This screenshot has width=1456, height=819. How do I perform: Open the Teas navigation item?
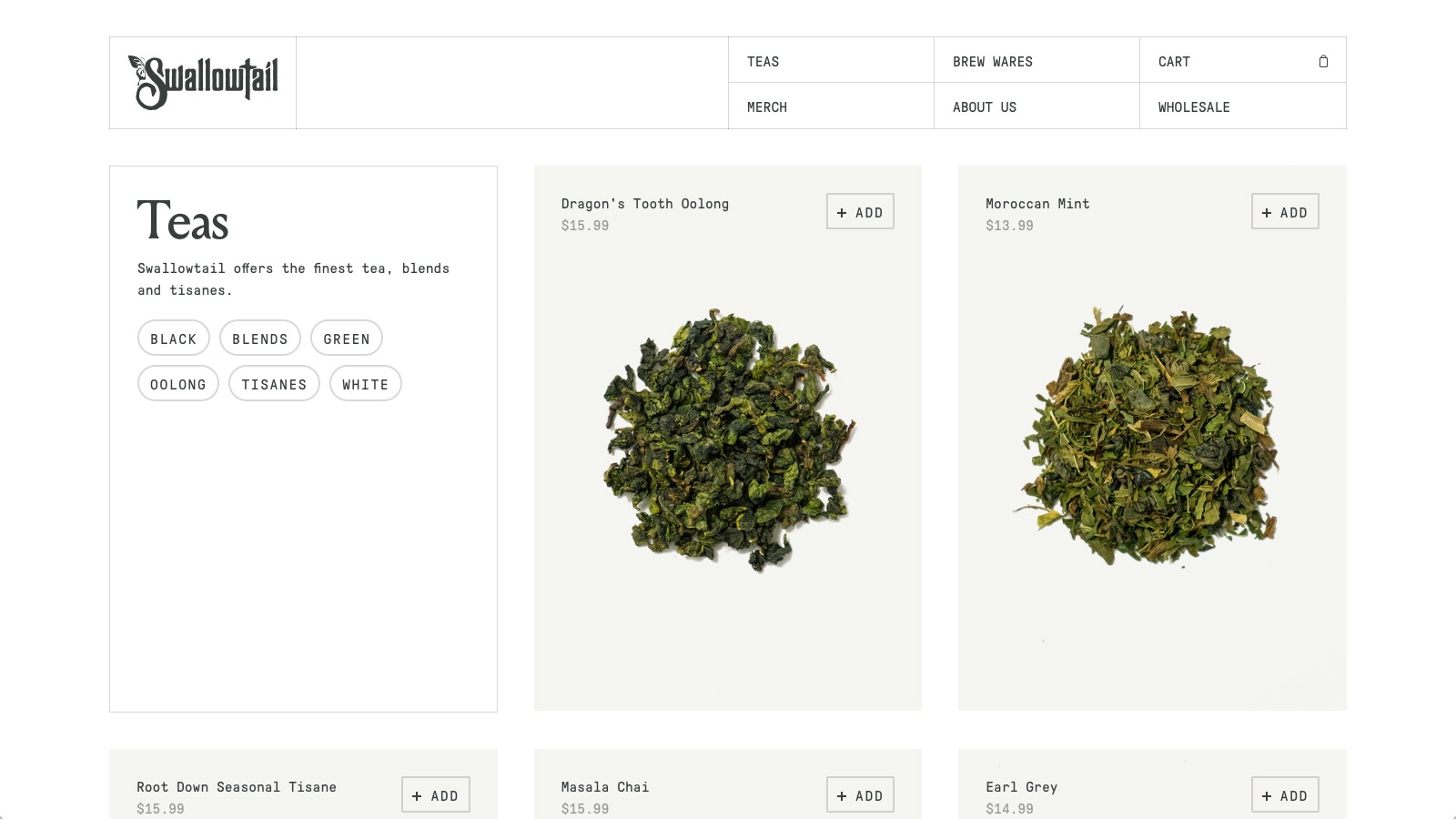pos(763,61)
